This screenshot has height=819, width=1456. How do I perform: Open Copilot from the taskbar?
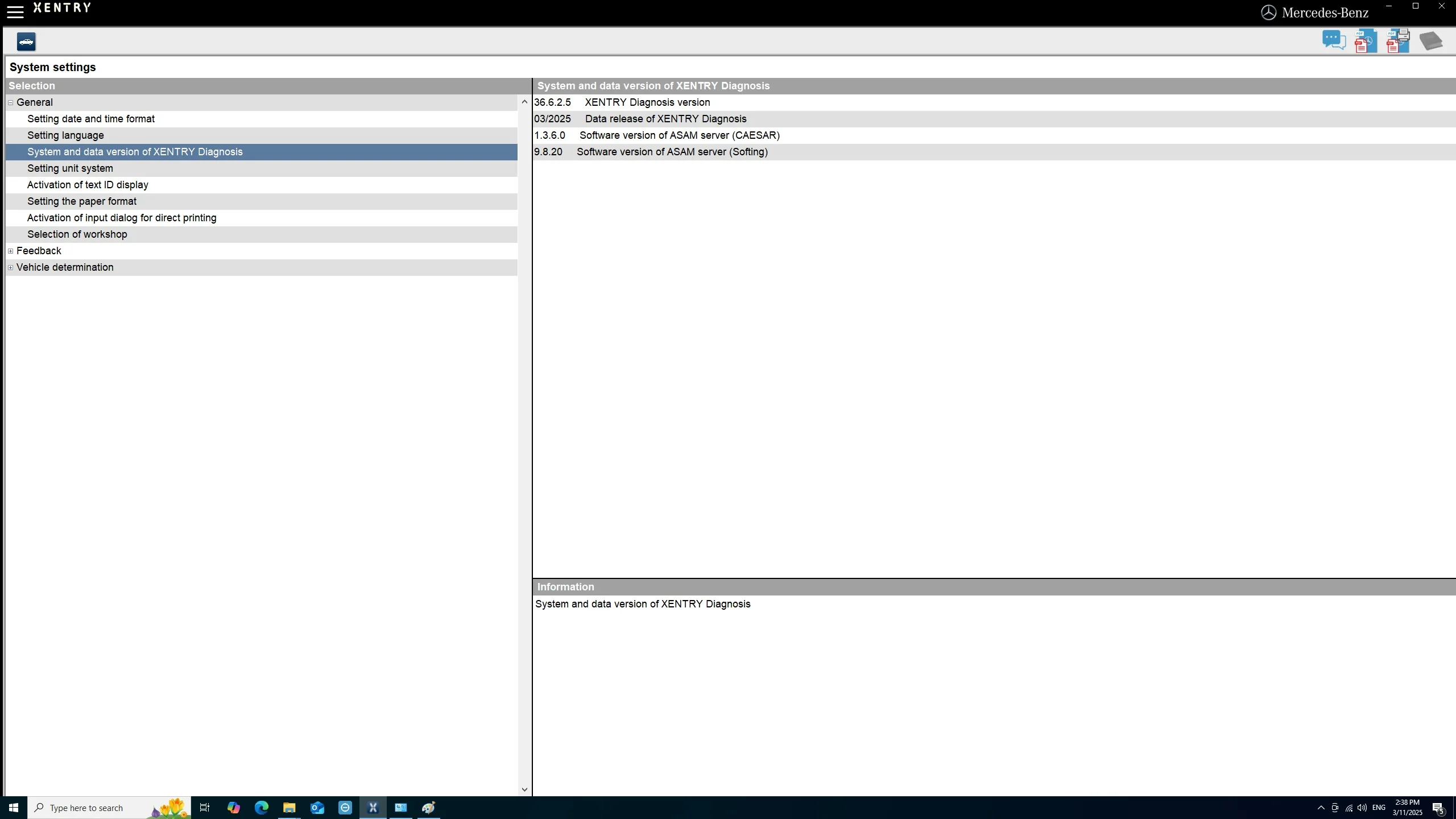[x=233, y=808]
